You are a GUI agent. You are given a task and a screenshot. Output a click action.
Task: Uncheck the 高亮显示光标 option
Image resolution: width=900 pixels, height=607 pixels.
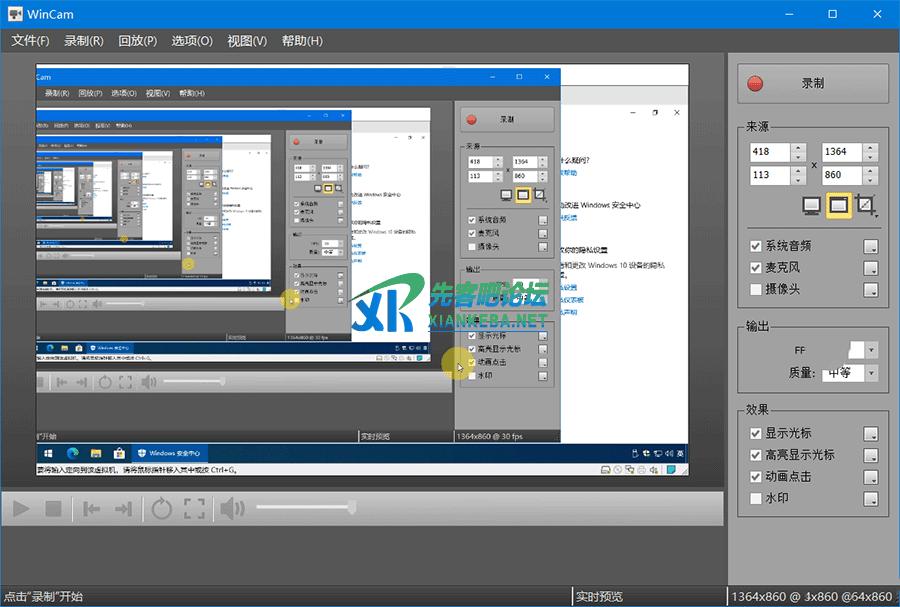click(757, 454)
